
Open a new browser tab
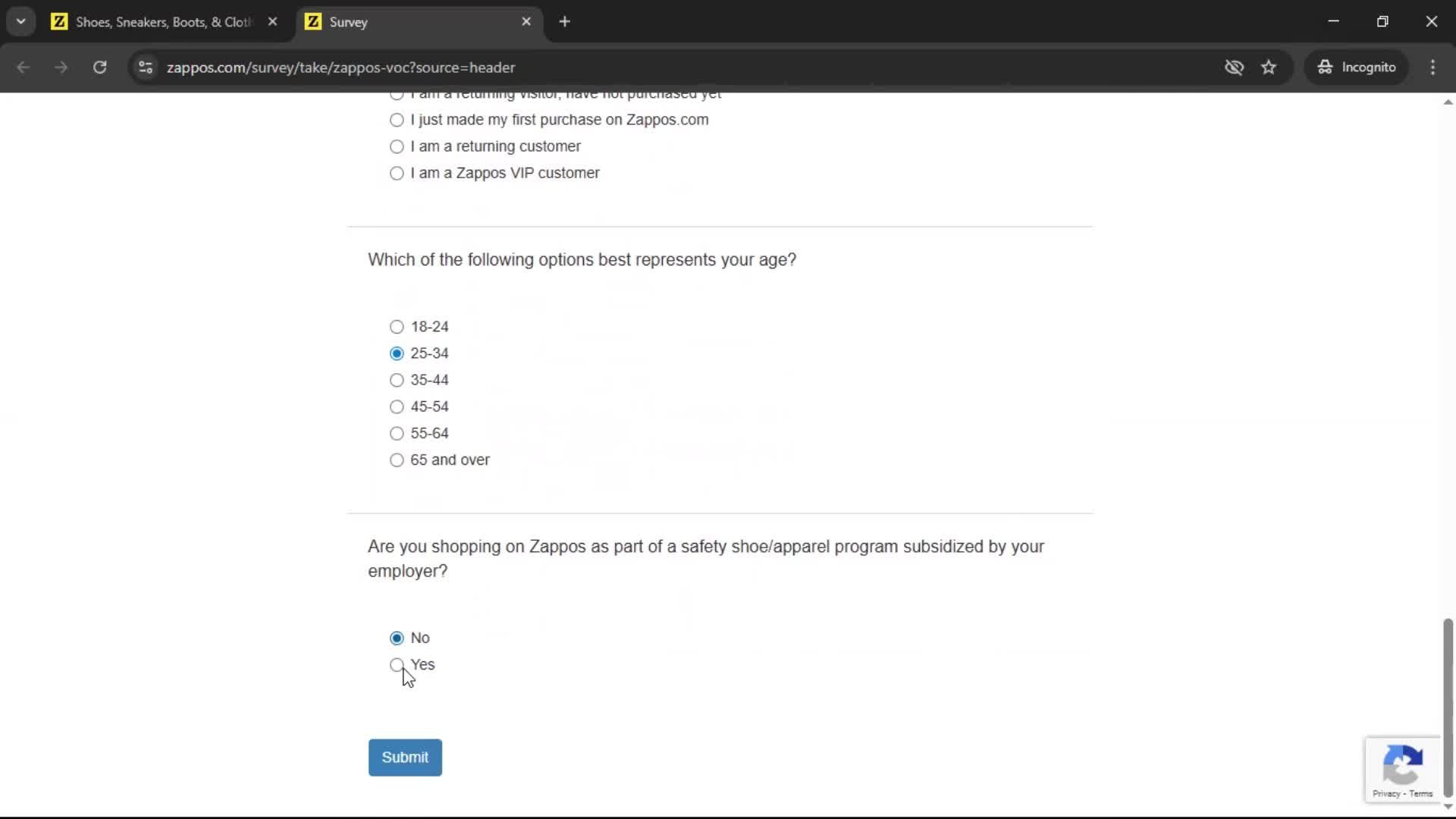(x=564, y=22)
